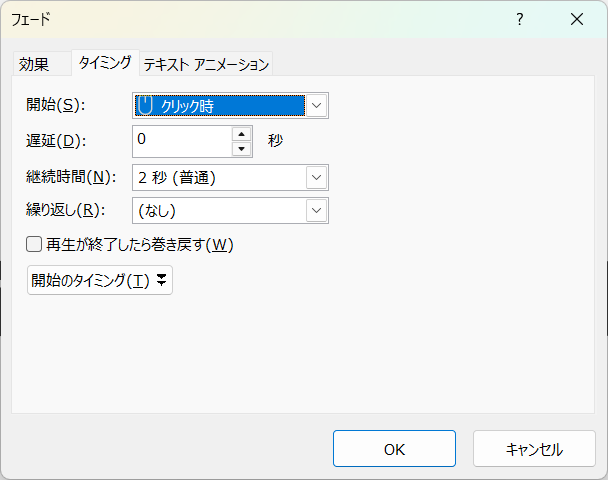Viewport: 608px width, 480px height.
Task: Click the double-arrow icon on 開始のタイミング
Action: 161,280
